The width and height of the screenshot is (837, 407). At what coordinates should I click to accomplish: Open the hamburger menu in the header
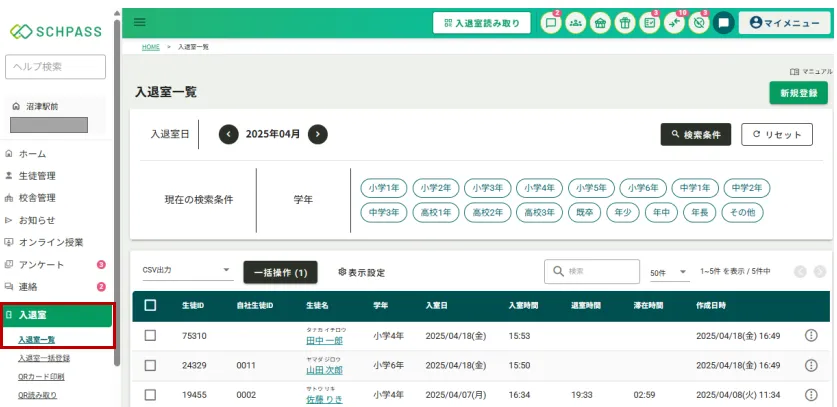coord(139,22)
